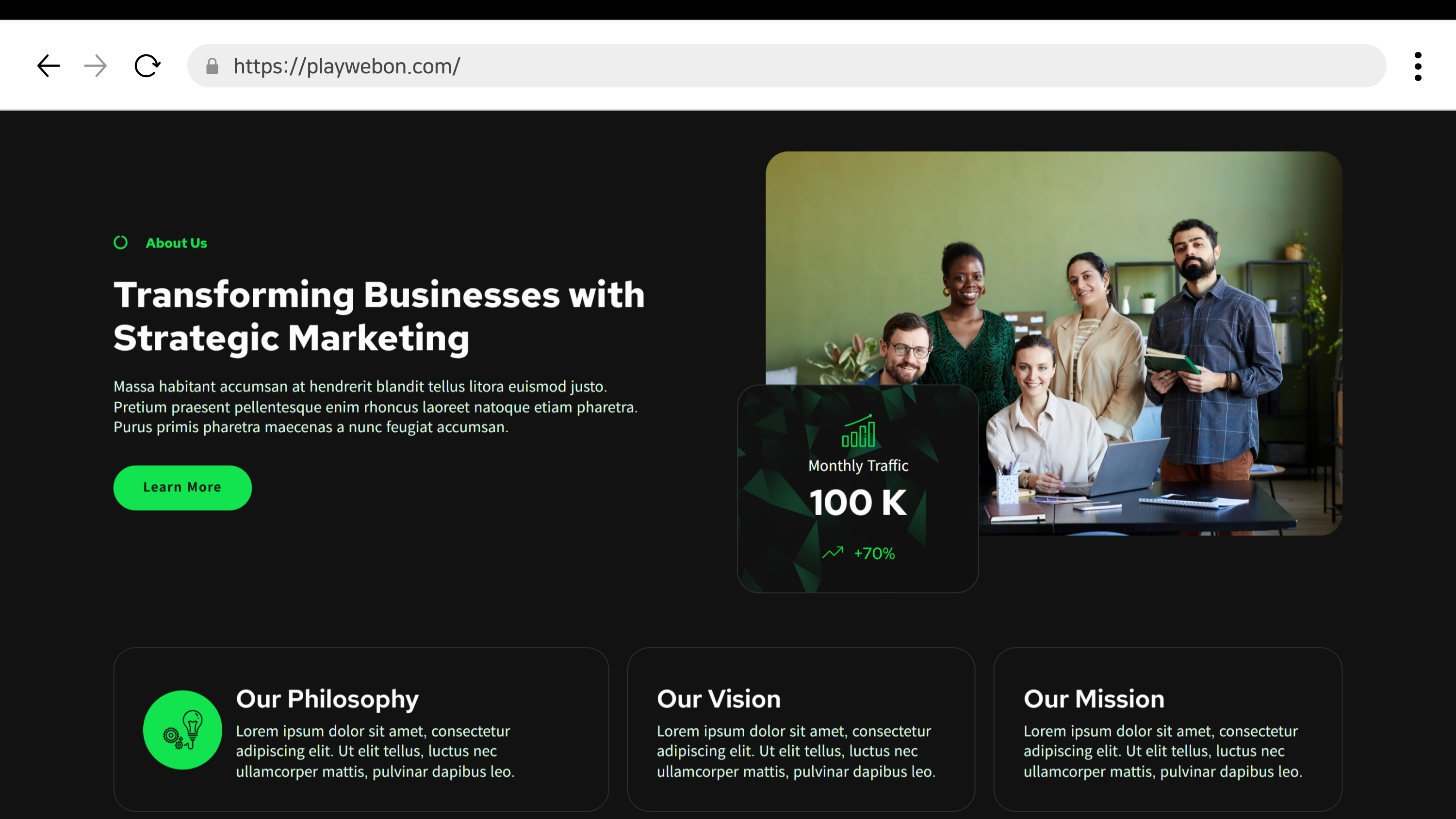This screenshot has width=1456, height=819.
Task: Select the Our Vision heading
Action: (x=719, y=699)
